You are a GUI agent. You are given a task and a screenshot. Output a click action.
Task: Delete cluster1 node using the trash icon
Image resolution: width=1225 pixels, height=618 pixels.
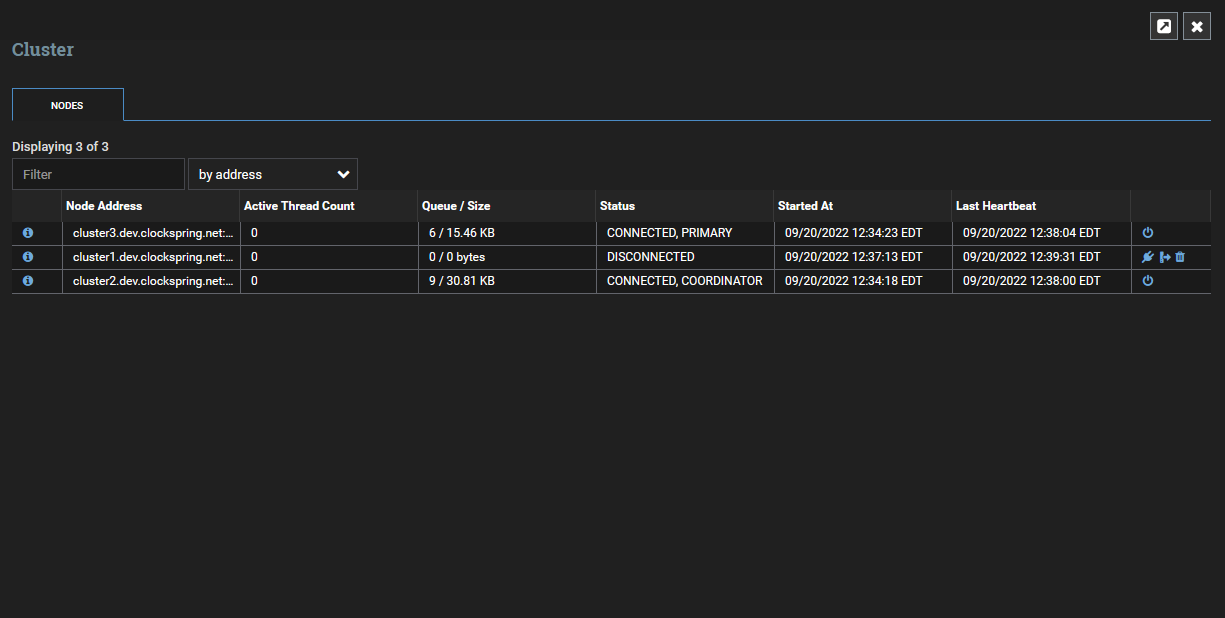1181,257
